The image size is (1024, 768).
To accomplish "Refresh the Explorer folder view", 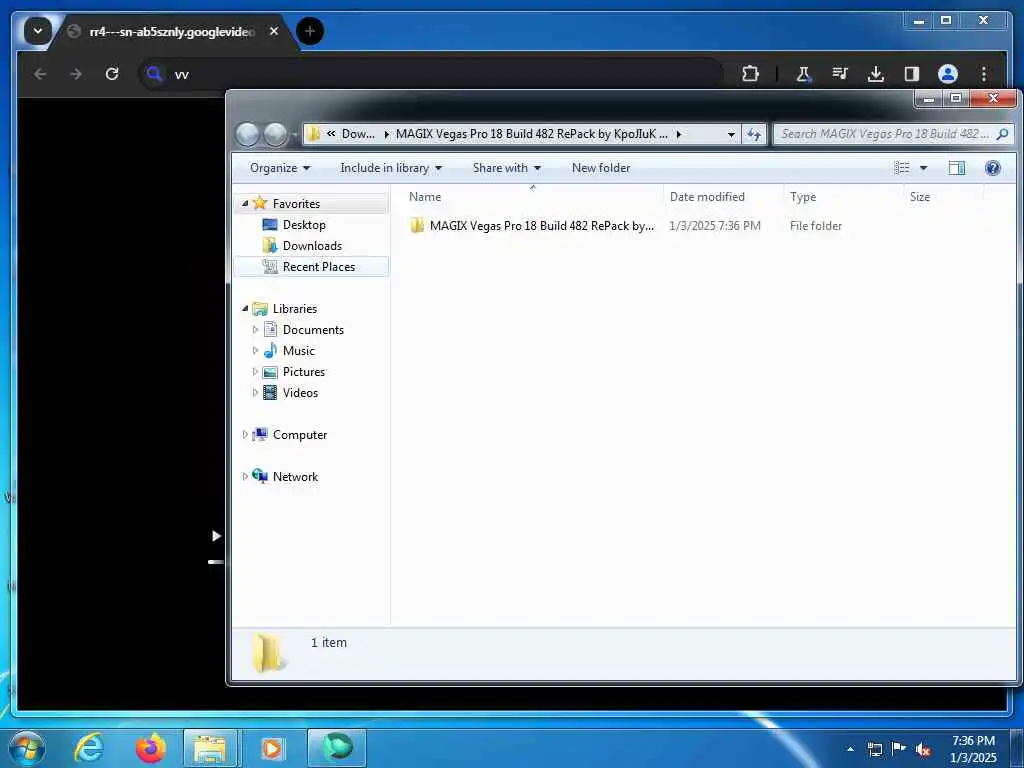I will 754,134.
